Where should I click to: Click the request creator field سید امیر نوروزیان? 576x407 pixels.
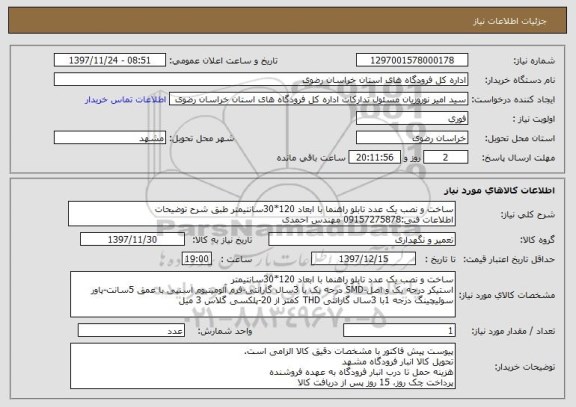click(318, 99)
